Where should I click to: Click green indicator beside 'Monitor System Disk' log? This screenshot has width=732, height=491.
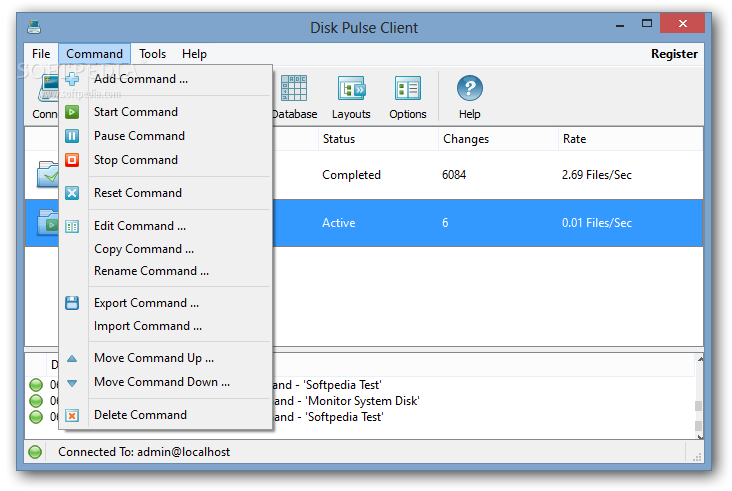pos(36,401)
